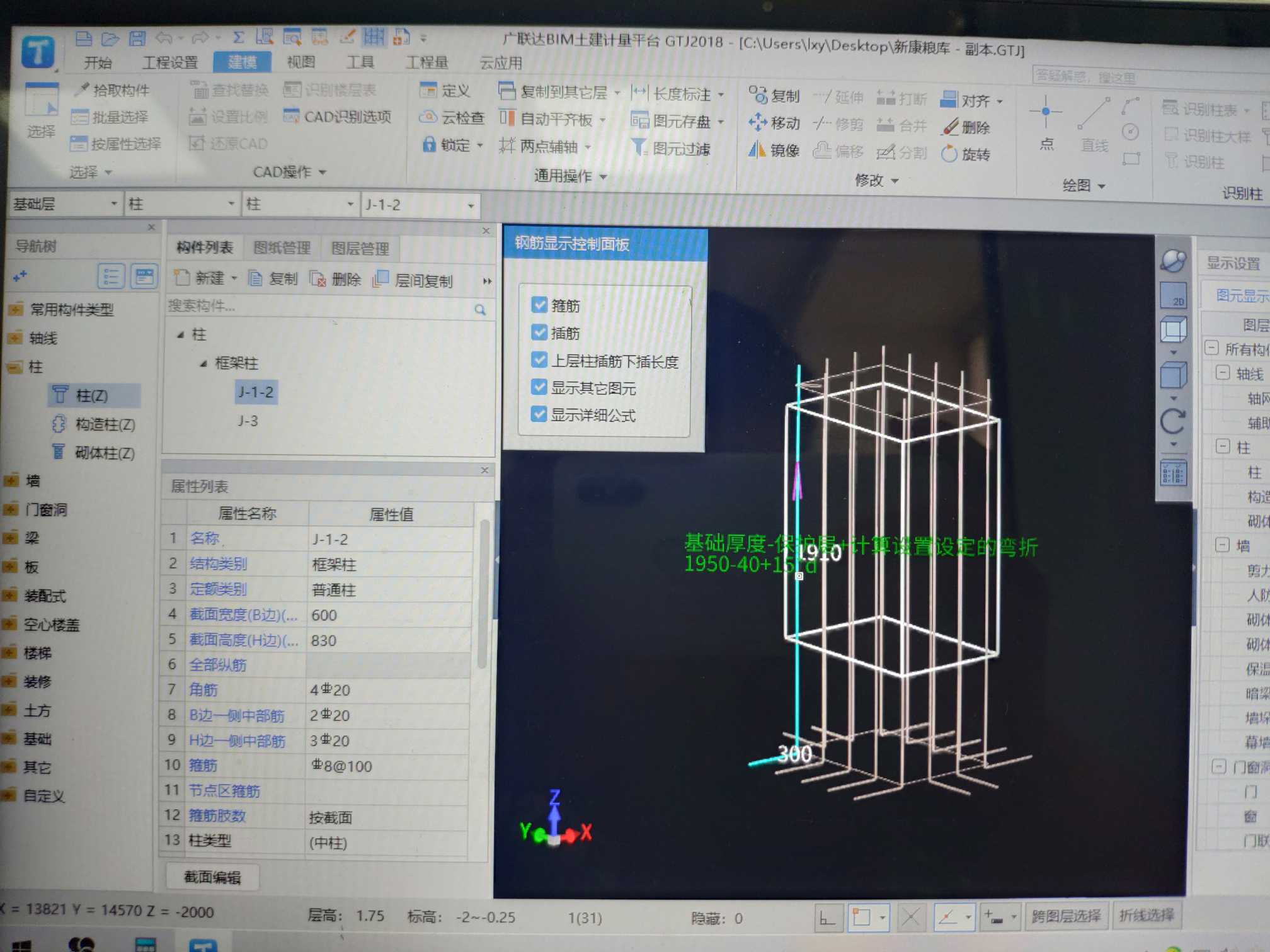Click the orbit view sphere icon
Screen dimensions: 1270x952
pyautogui.click(x=1173, y=261)
